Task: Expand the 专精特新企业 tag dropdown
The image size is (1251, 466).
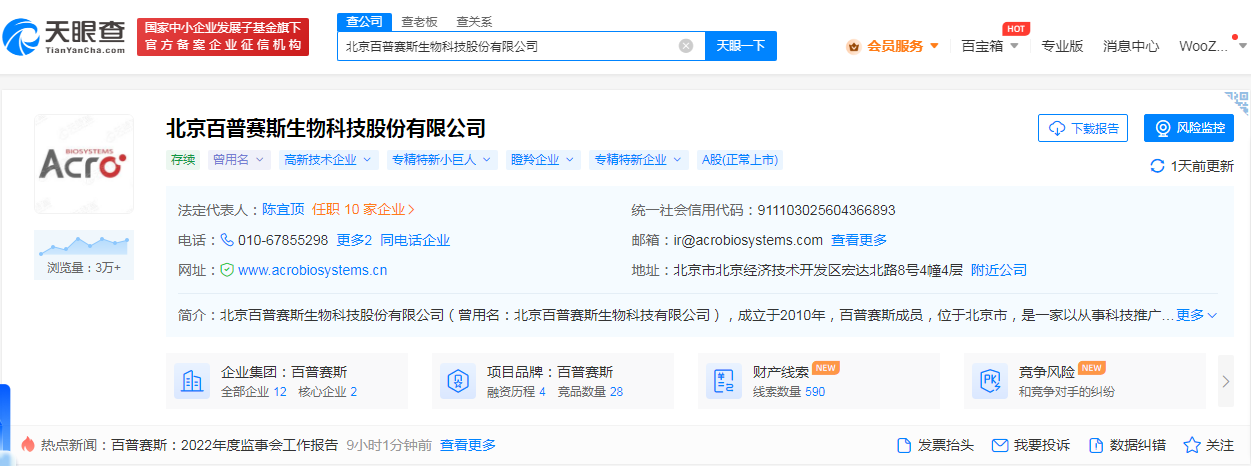Action: pyautogui.click(x=638, y=159)
